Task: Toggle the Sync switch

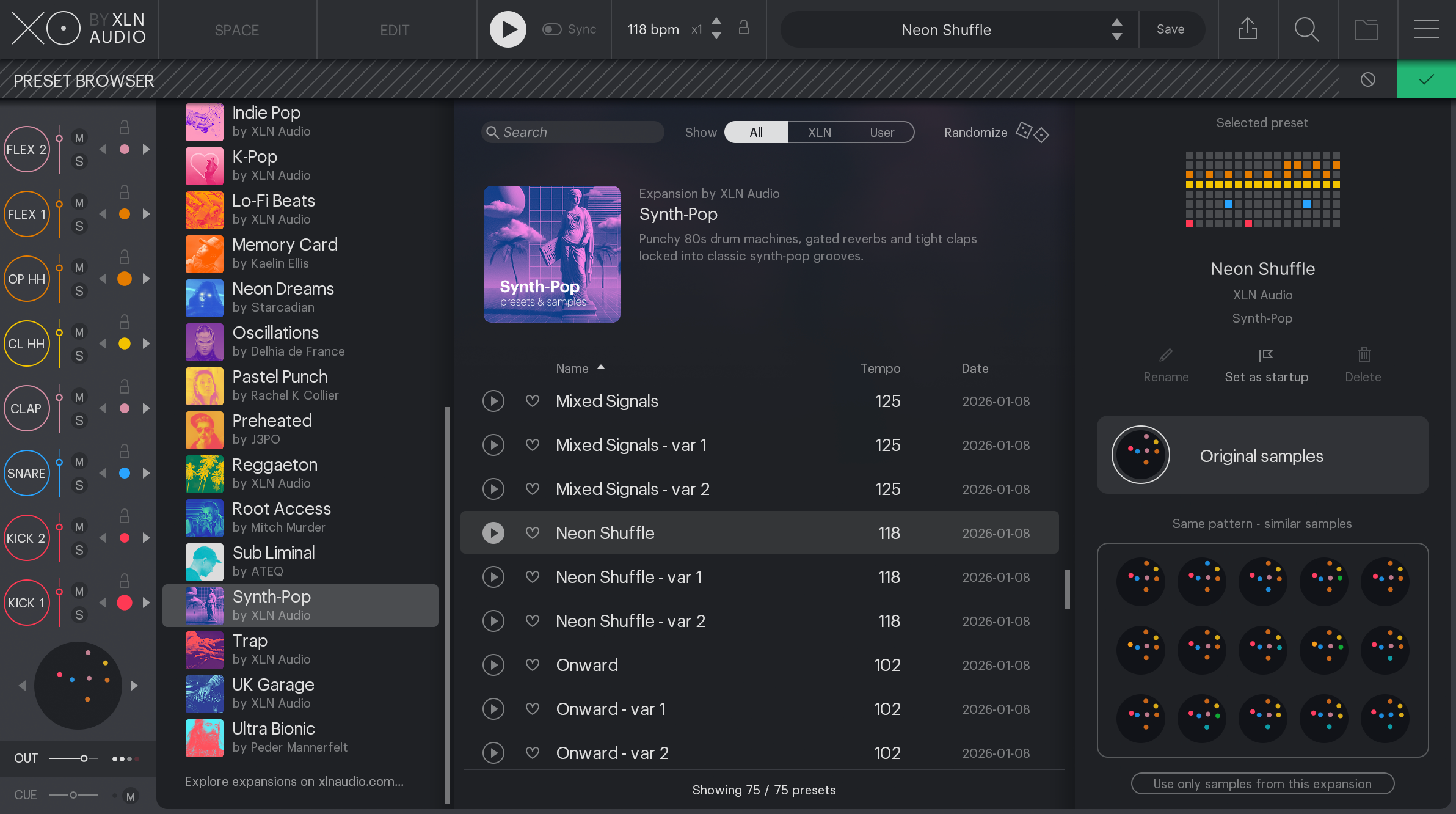Action: coord(552,29)
